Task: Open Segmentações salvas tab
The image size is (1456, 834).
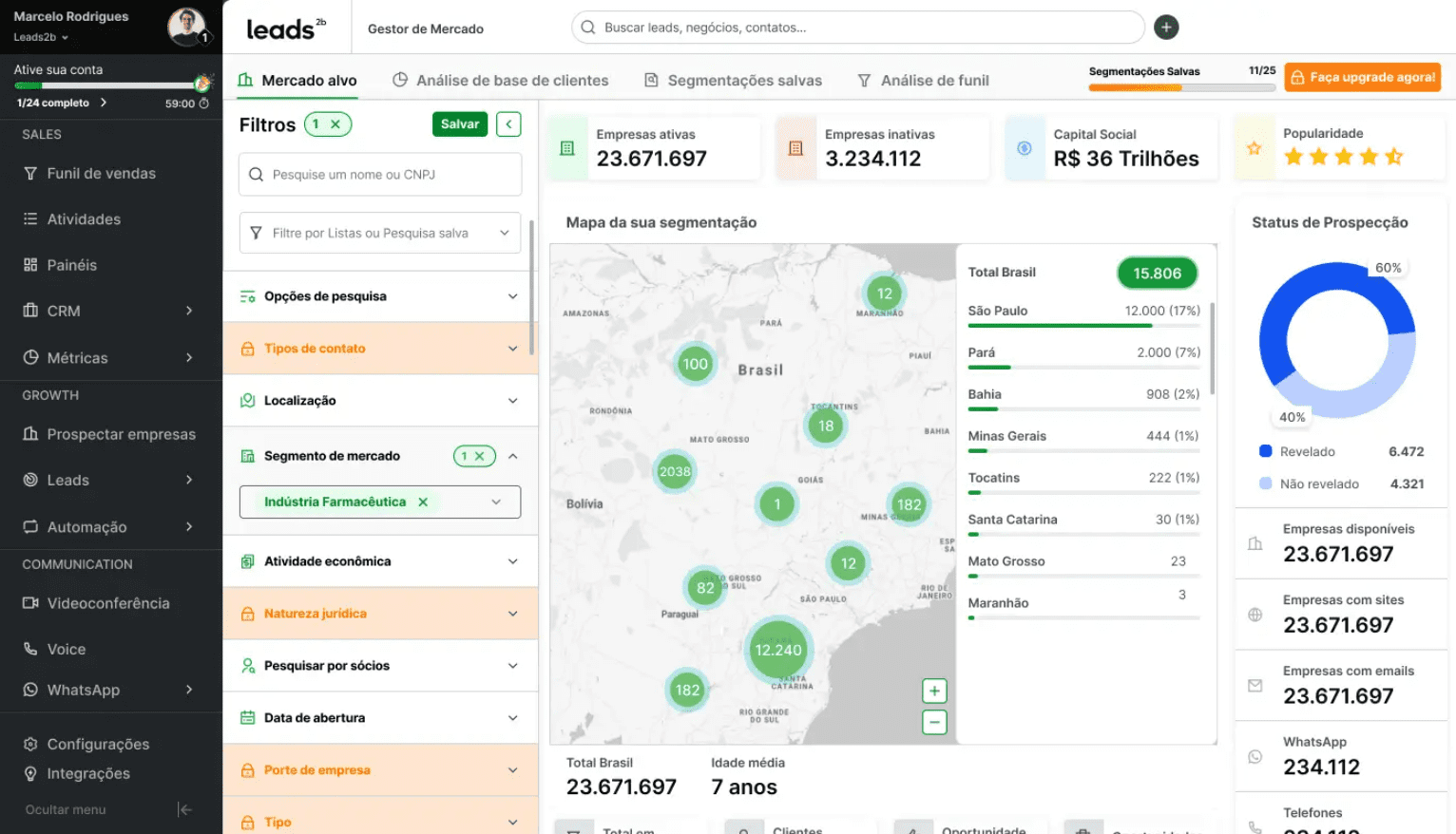Action: click(733, 81)
